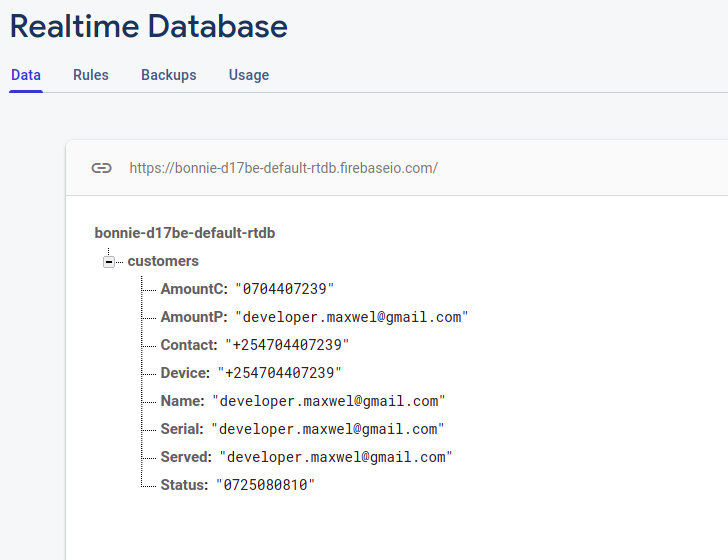Edit the Contact phone number value
This screenshot has width=728, height=560.
(287, 345)
